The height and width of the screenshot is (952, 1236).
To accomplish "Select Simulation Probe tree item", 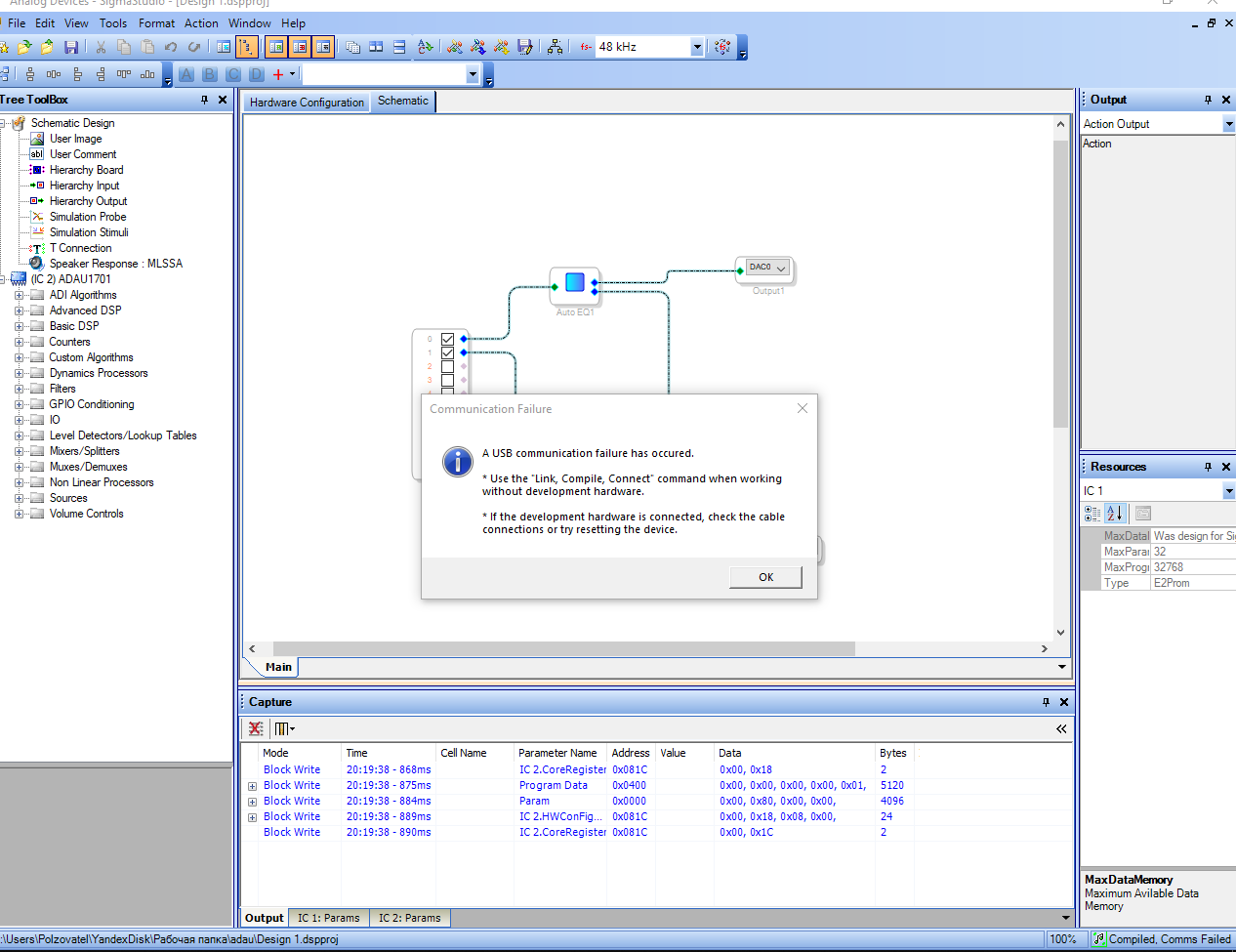I will point(88,217).
